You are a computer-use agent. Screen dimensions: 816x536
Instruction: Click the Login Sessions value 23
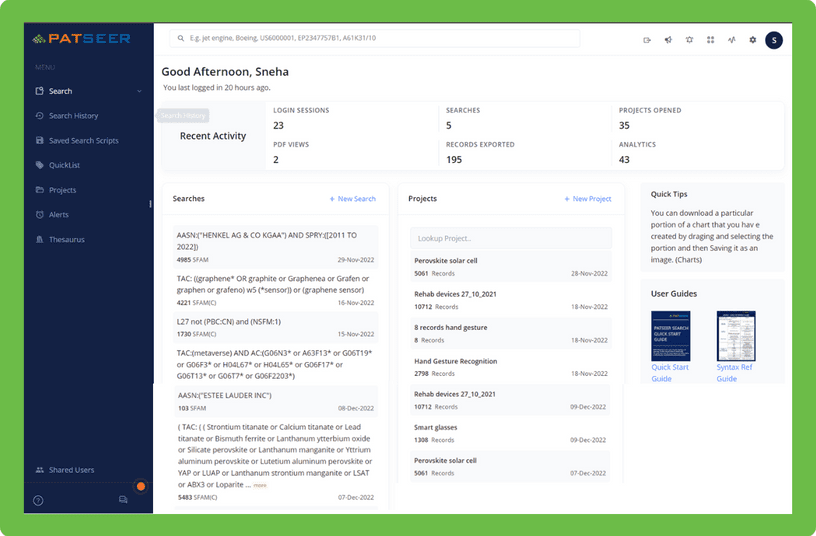pyautogui.click(x=278, y=125)
